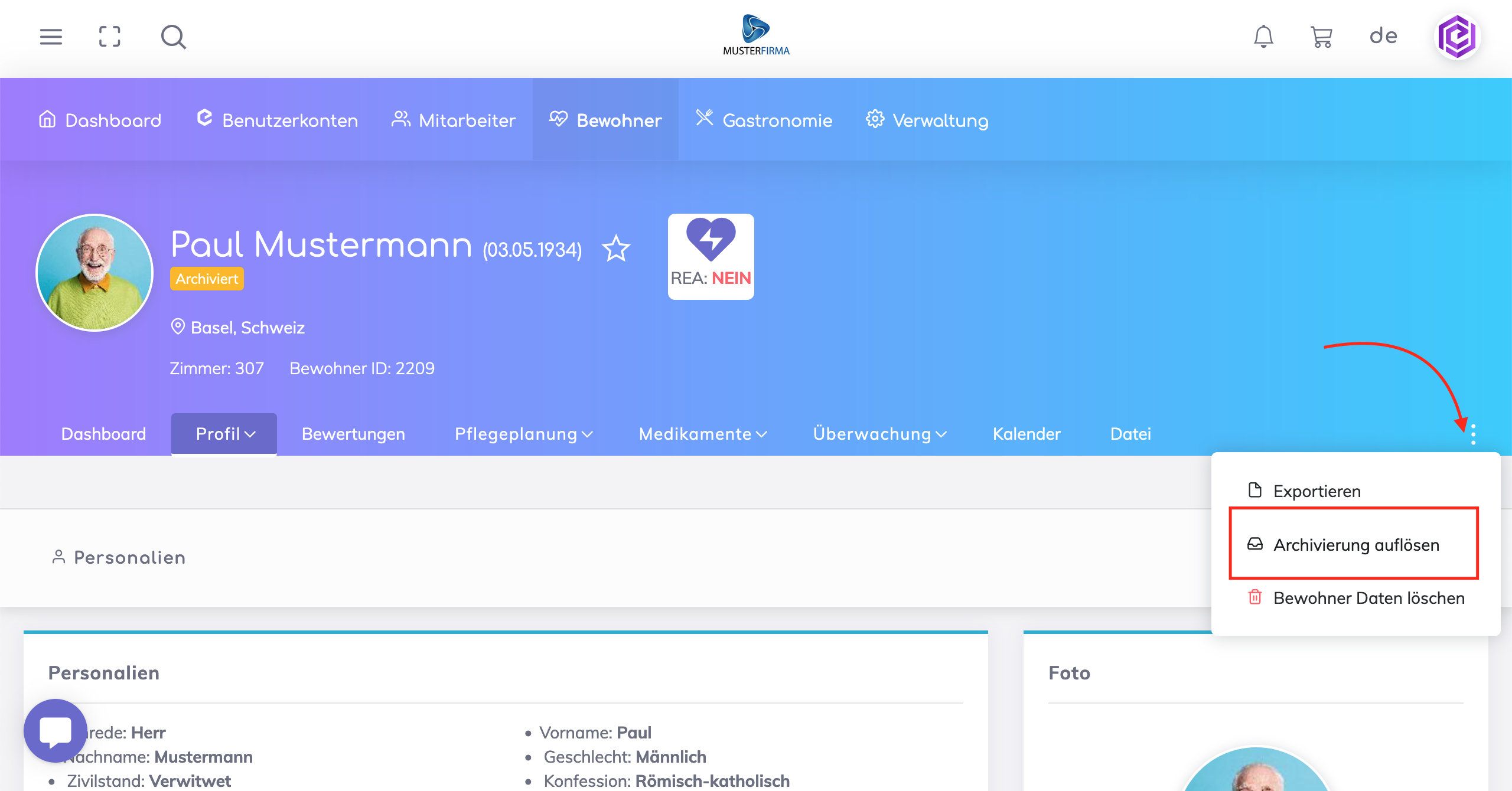Open the search magnifier icon
Viewport: 1512px width, 791px height.
[173, 37]
